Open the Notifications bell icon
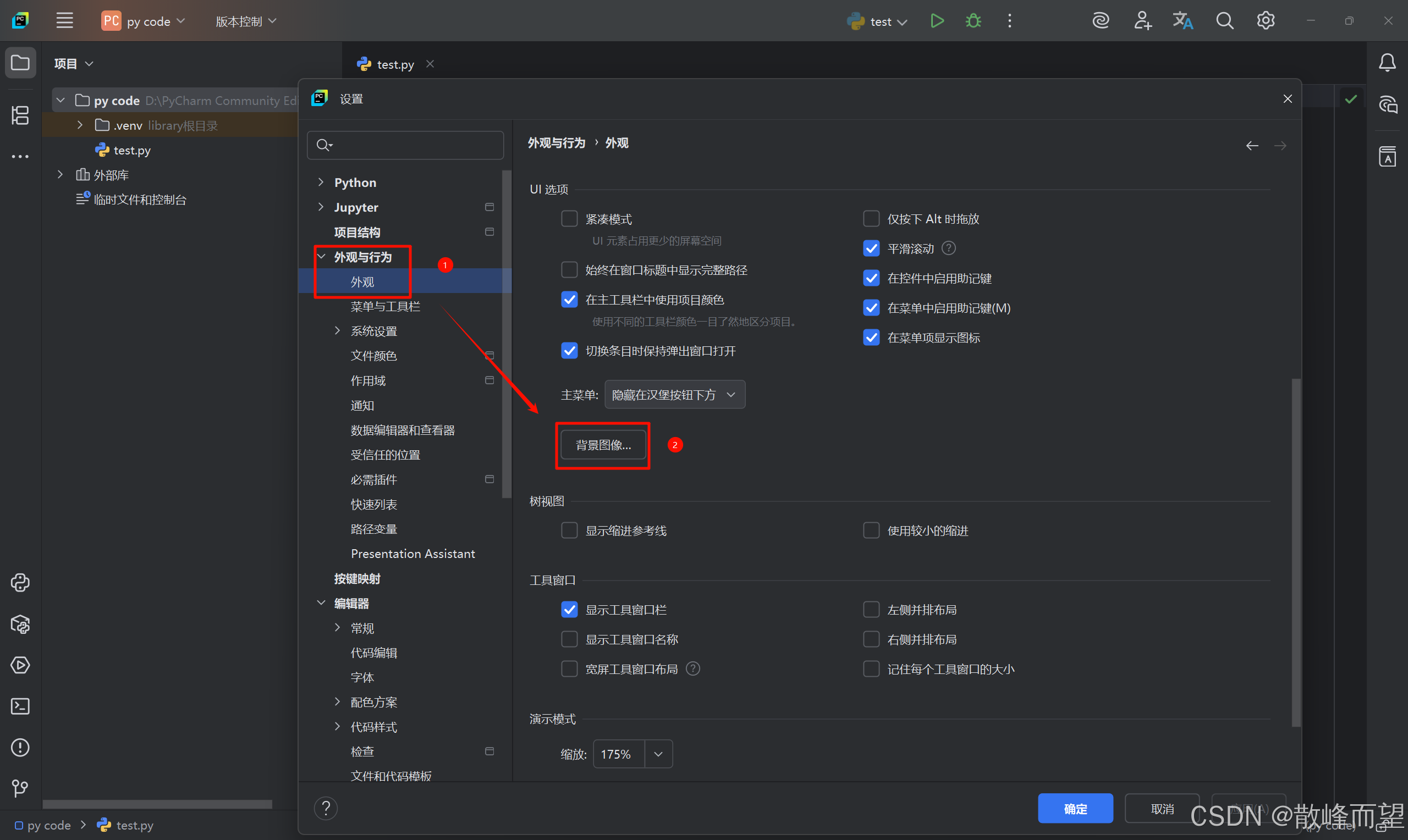Image resolution: width=1408 pixels, height=840 pixels. [1387, 63]
